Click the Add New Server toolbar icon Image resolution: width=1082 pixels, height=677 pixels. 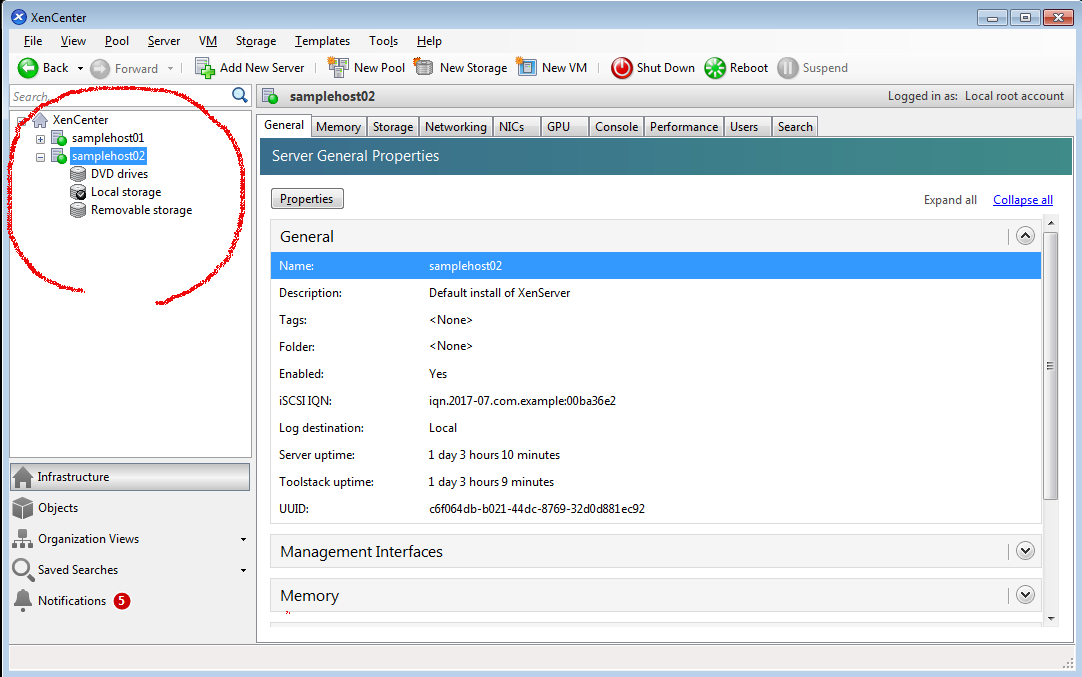click(x=205, y=68)
